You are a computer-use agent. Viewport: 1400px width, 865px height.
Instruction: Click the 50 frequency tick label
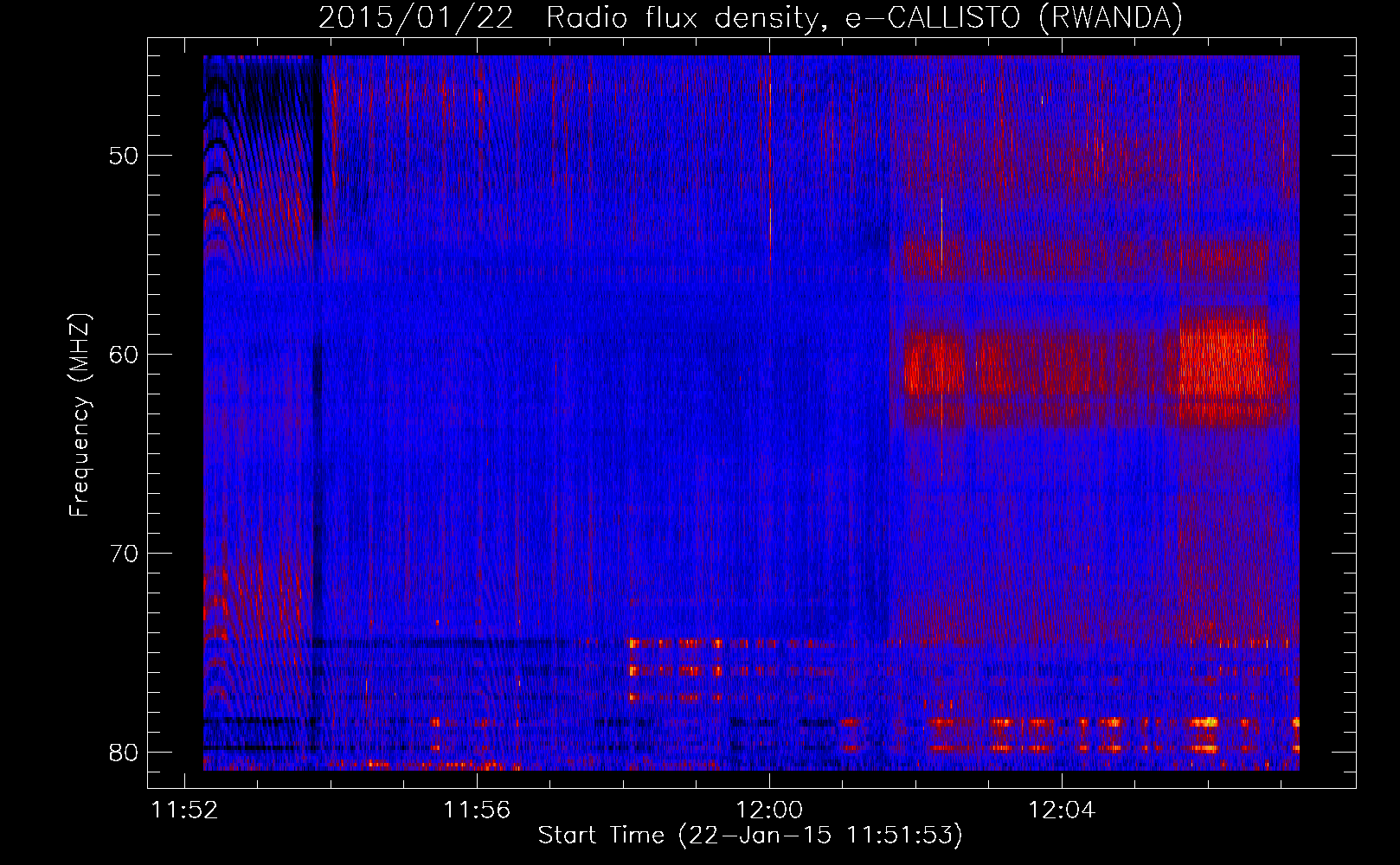click(x=125, y=157)
